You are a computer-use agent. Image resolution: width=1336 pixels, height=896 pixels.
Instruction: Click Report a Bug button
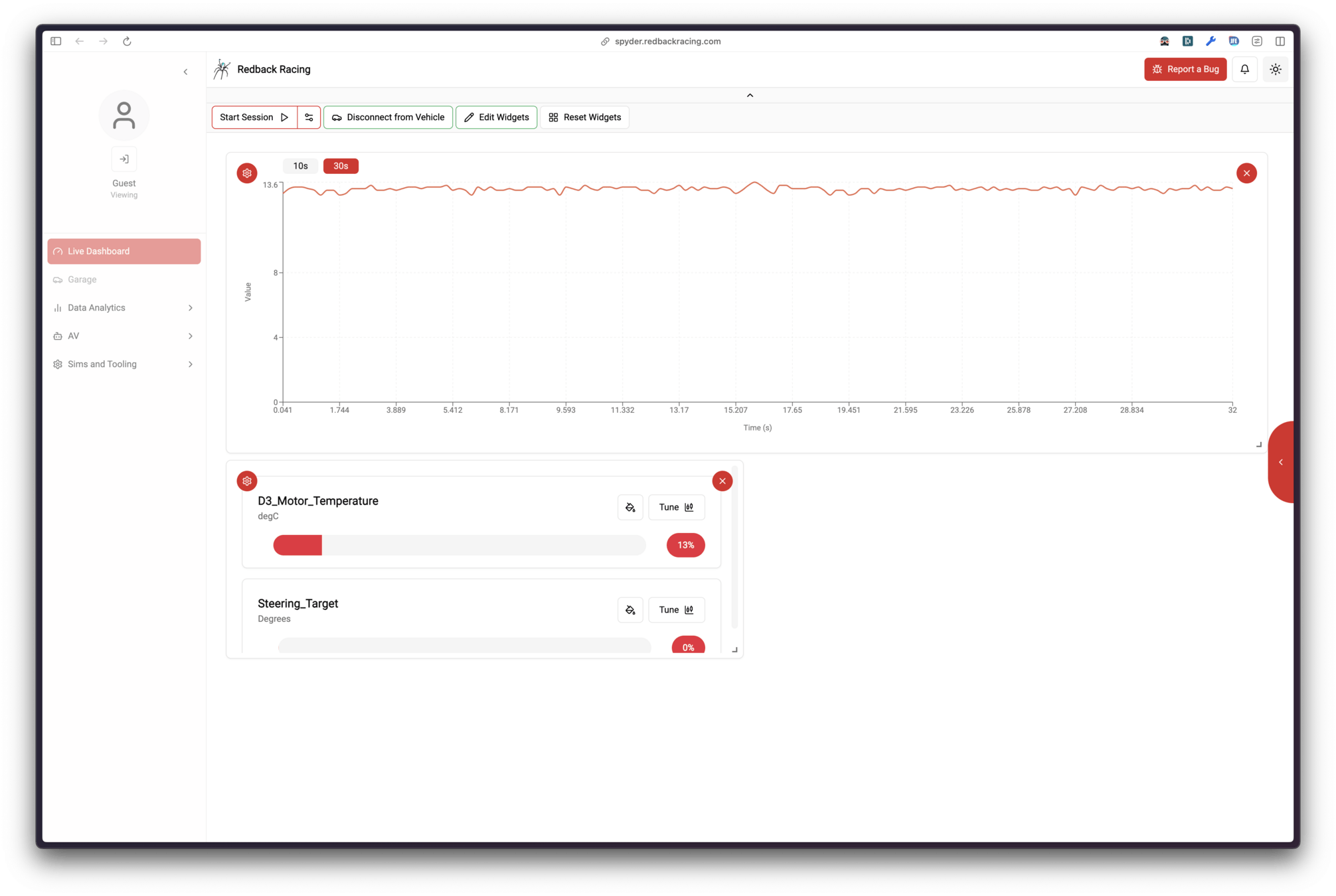coord(1185,69)
